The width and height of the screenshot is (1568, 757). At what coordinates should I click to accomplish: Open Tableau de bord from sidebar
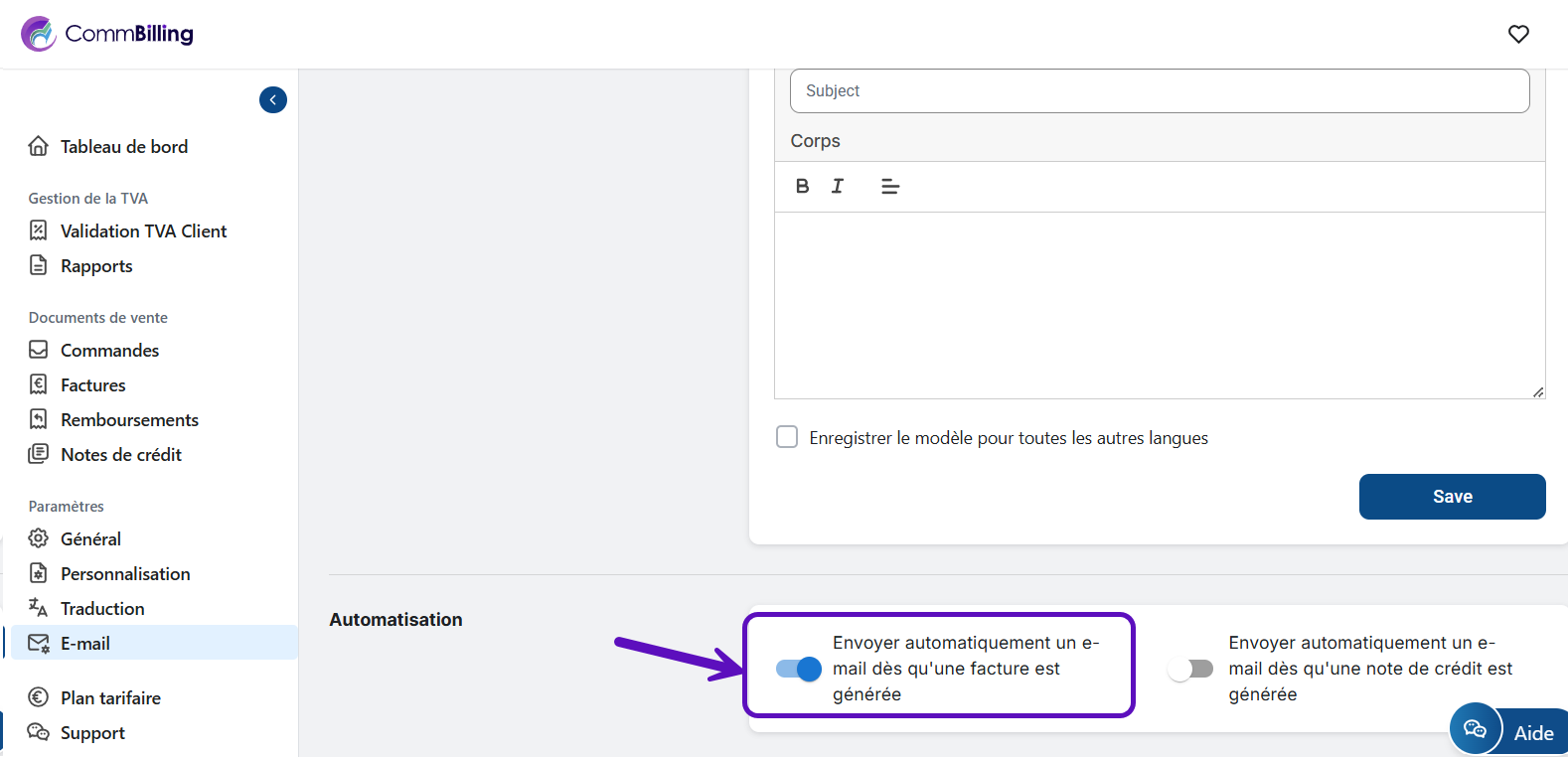click(123, 147)
